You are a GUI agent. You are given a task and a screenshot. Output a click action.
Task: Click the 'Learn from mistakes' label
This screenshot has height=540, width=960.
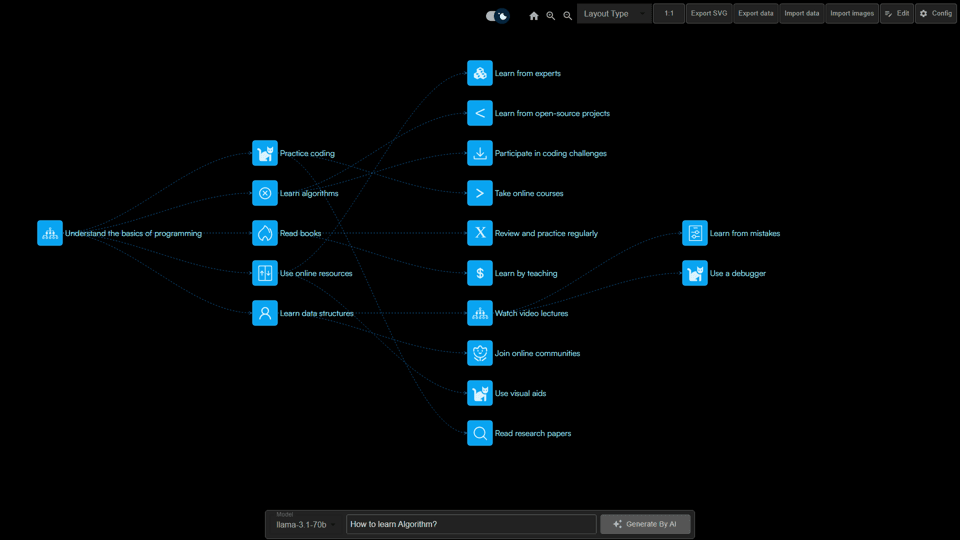[x=745, y=233]
